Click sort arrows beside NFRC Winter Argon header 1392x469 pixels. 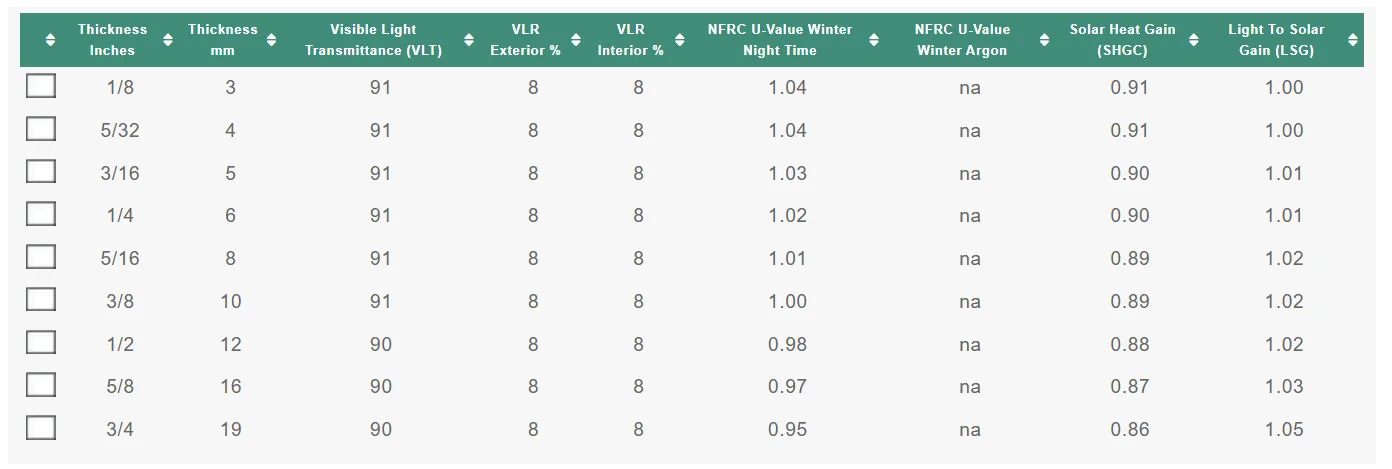1045,40
